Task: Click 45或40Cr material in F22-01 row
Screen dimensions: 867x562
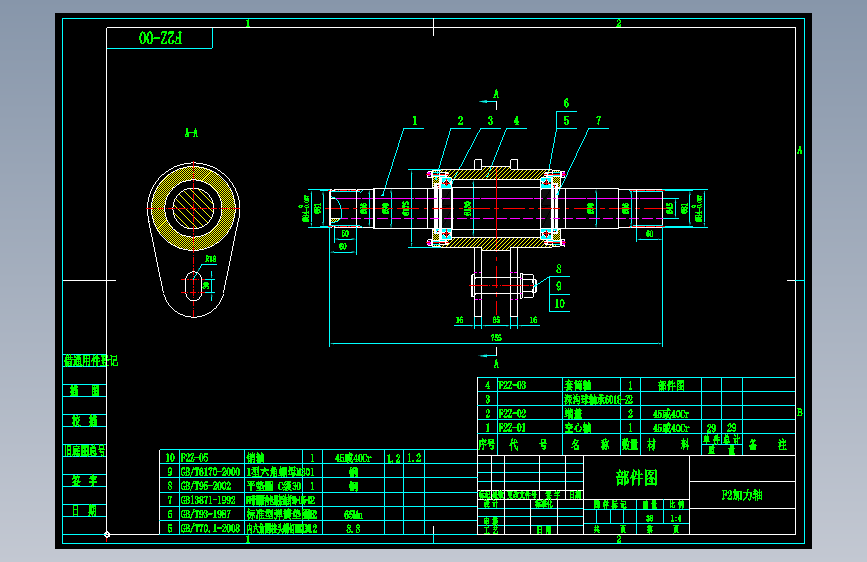Action: (x=671, y=428)
